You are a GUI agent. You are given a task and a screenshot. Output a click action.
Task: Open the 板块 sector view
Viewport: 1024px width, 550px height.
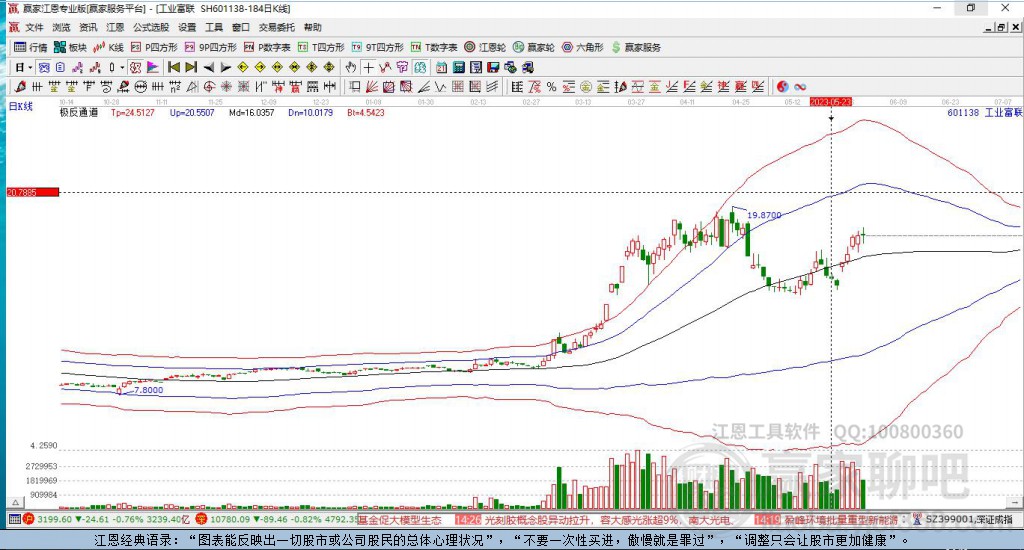point(70,47)
